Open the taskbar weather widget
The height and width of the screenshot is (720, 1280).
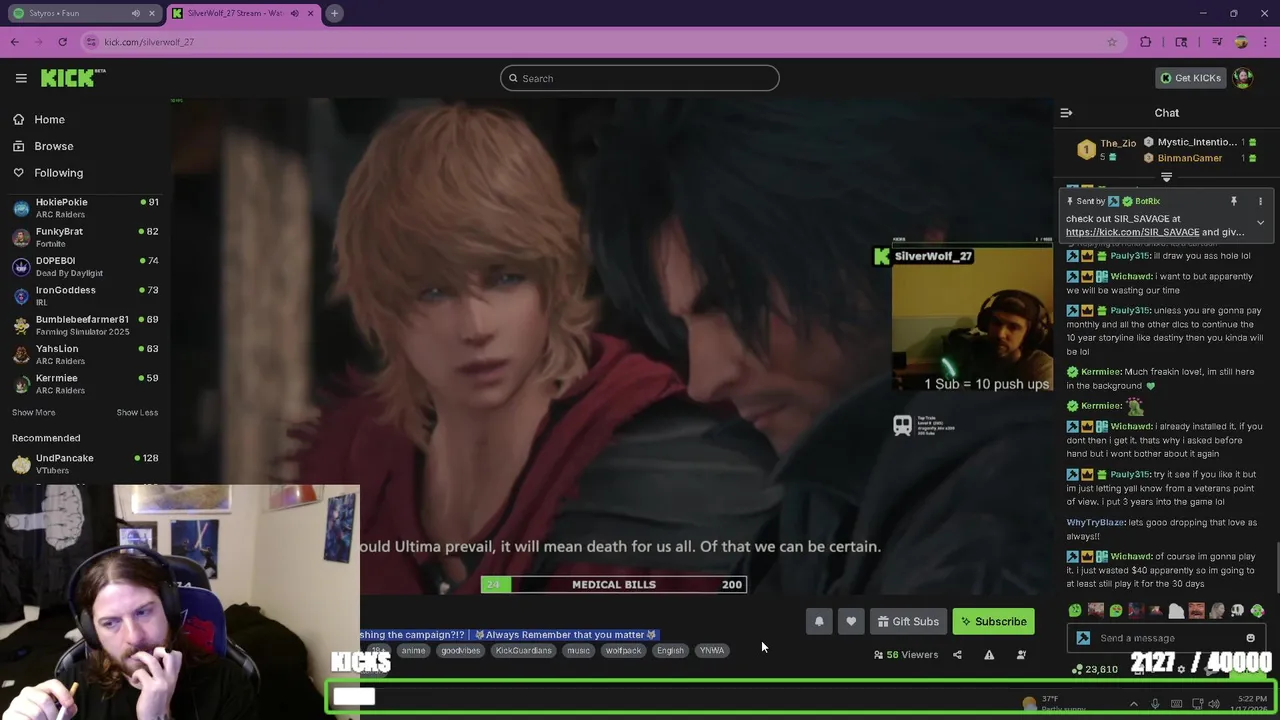tap(1052, 704)
